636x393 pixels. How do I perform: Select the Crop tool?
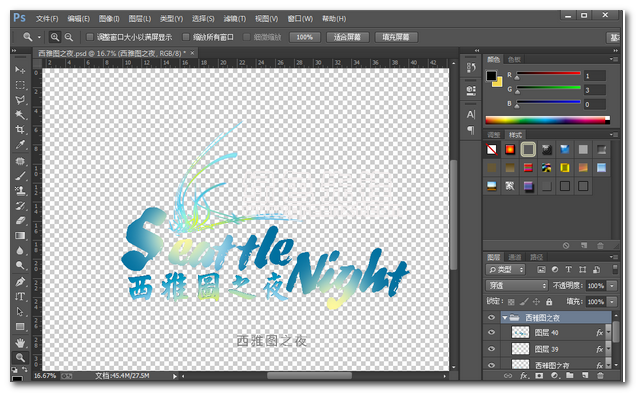point(20,130)
